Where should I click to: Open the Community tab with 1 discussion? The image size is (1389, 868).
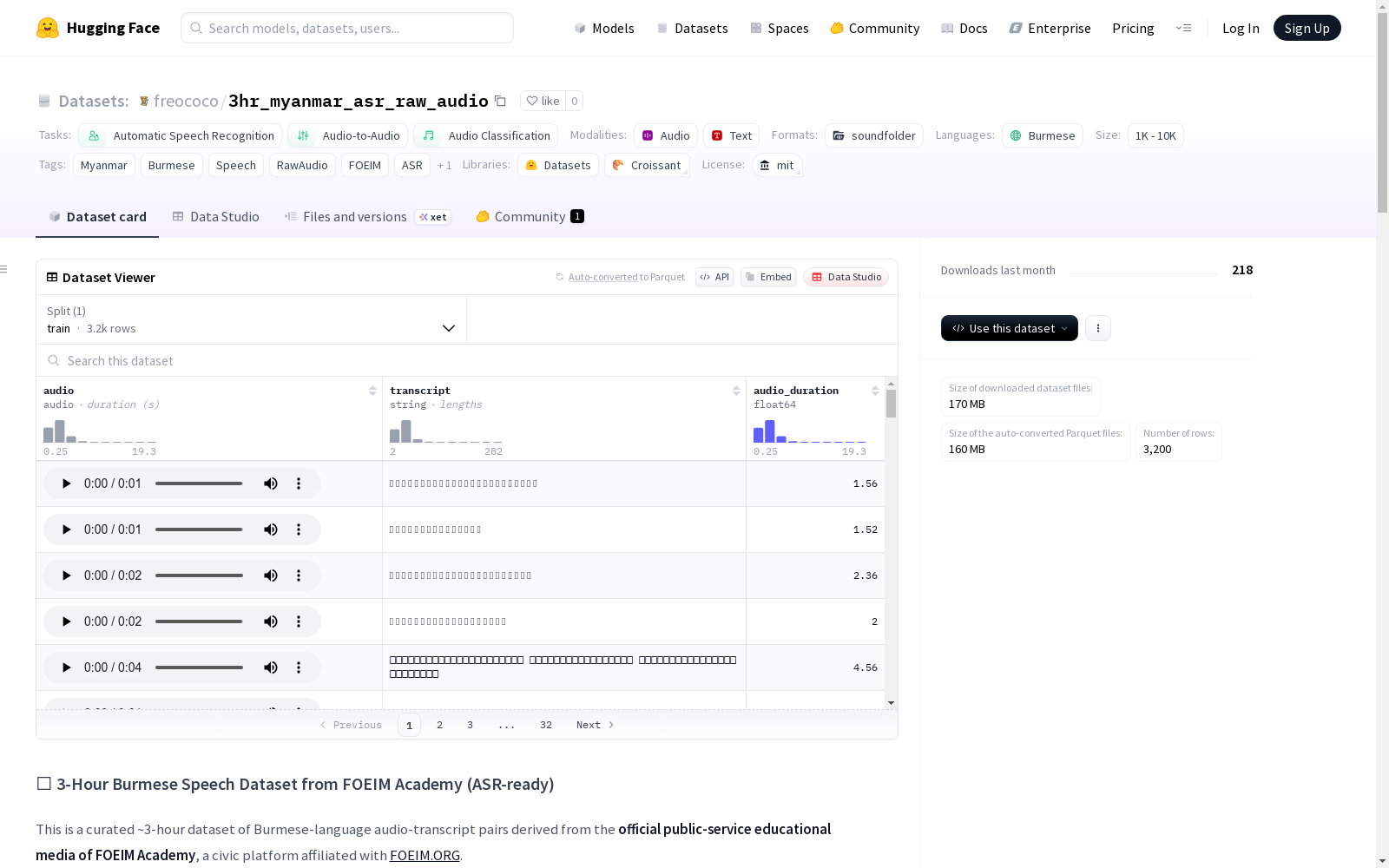[x=530, y=217]
